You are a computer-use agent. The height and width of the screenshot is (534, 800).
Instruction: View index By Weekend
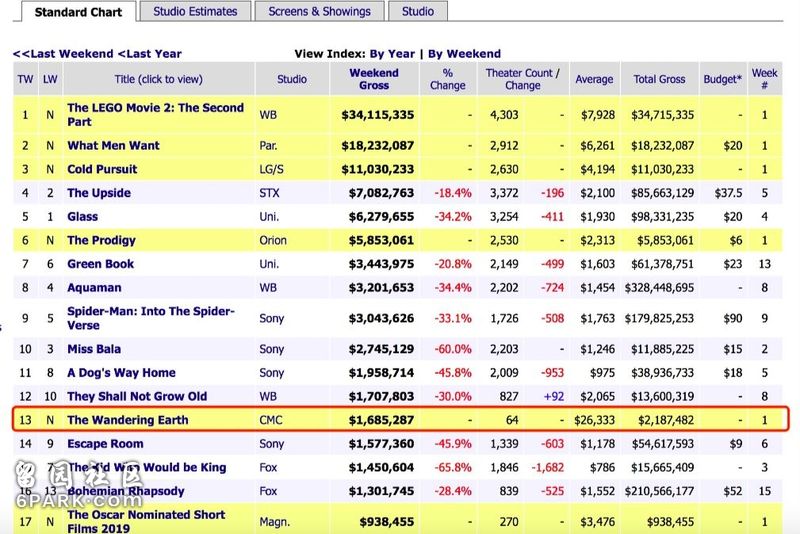(x=464, y=54)
